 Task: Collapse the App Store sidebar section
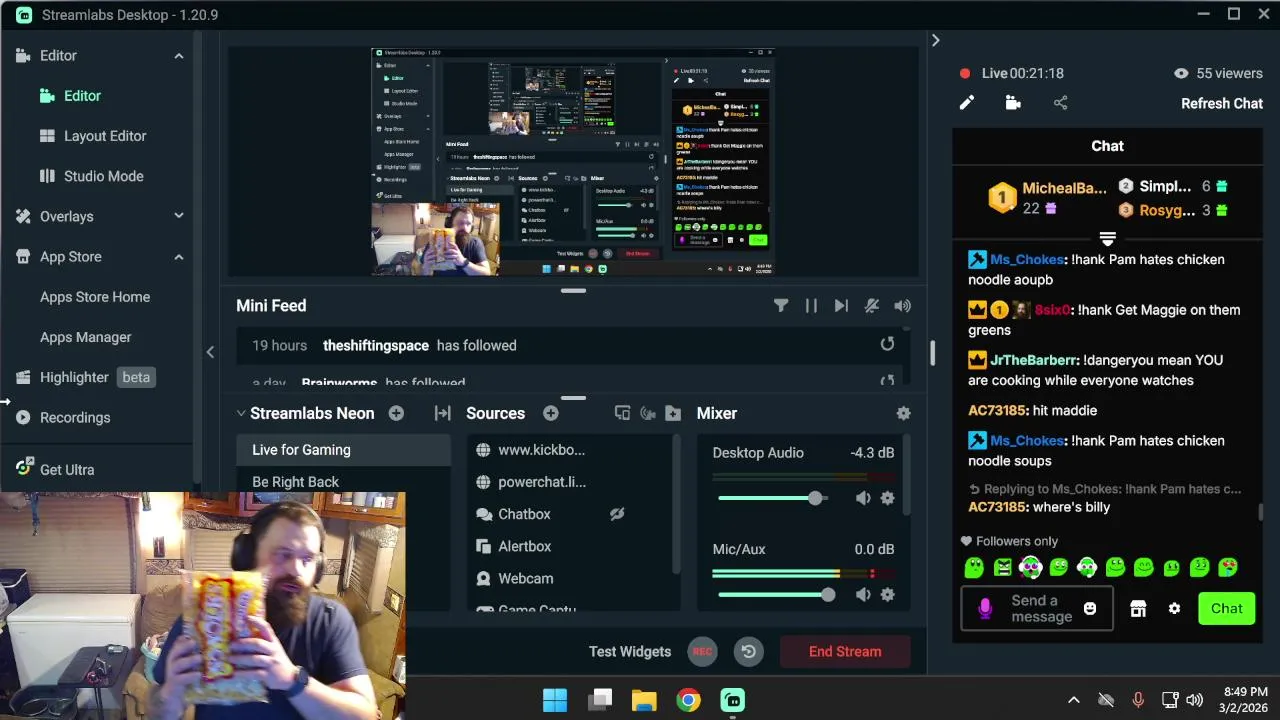click(179, 257)
